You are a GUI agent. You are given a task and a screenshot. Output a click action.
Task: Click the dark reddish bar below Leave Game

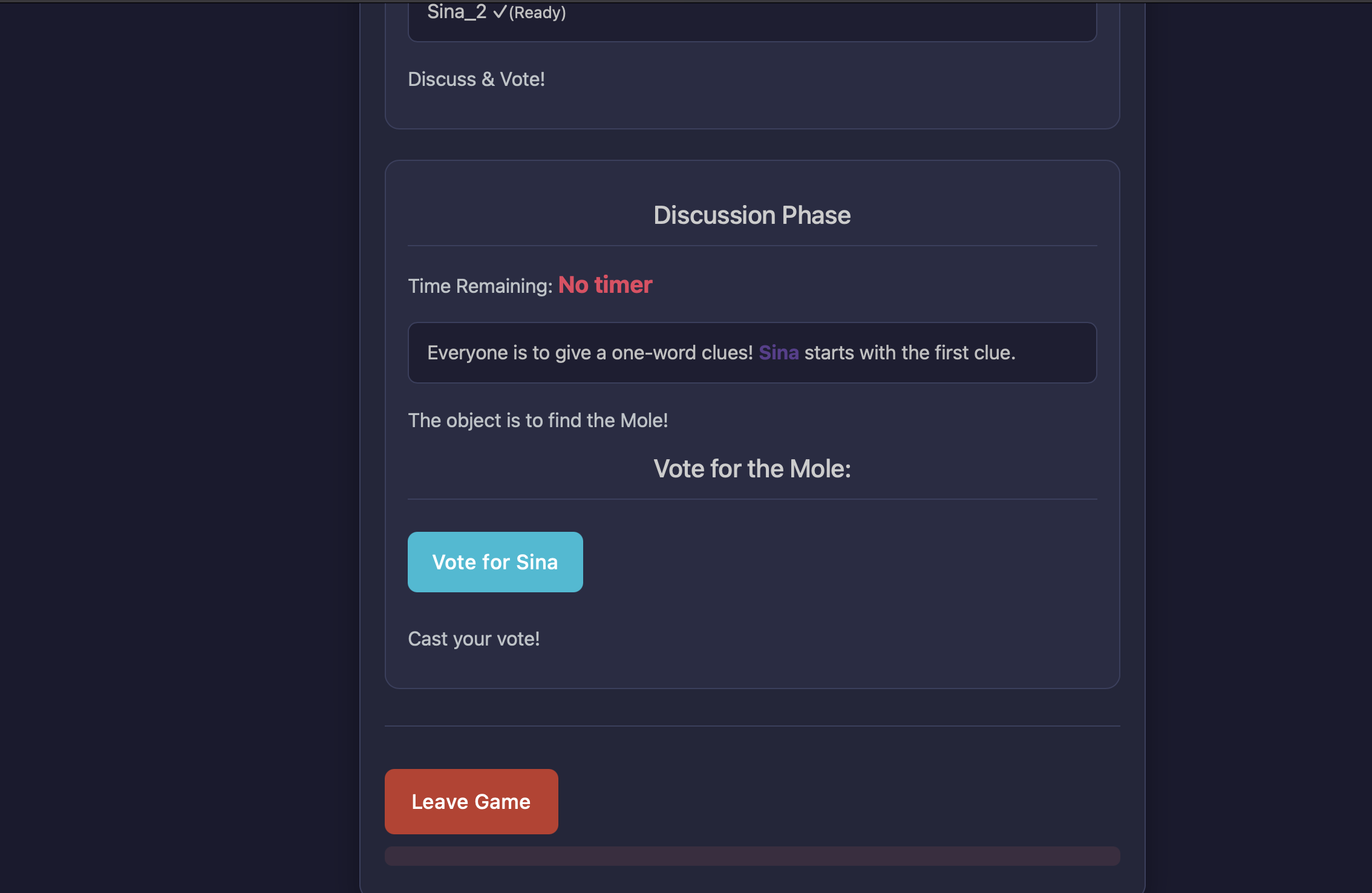[752, 856]
